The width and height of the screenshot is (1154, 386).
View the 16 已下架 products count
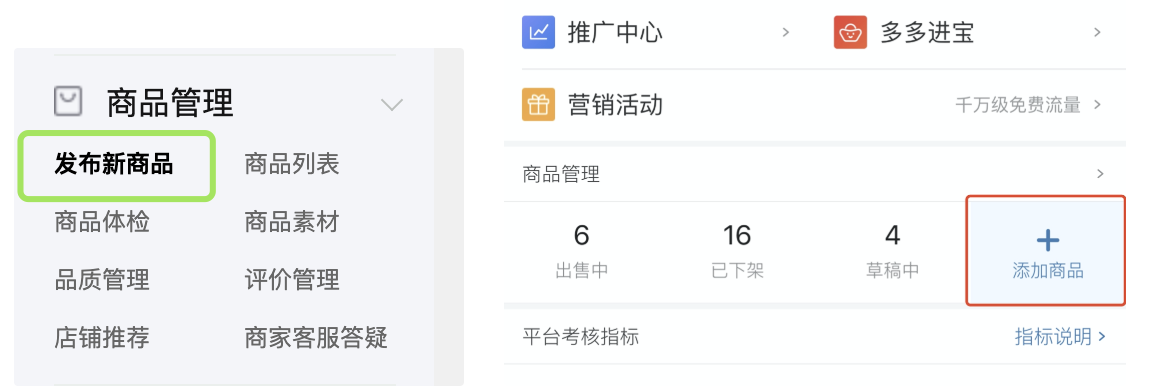pos(737,252)
